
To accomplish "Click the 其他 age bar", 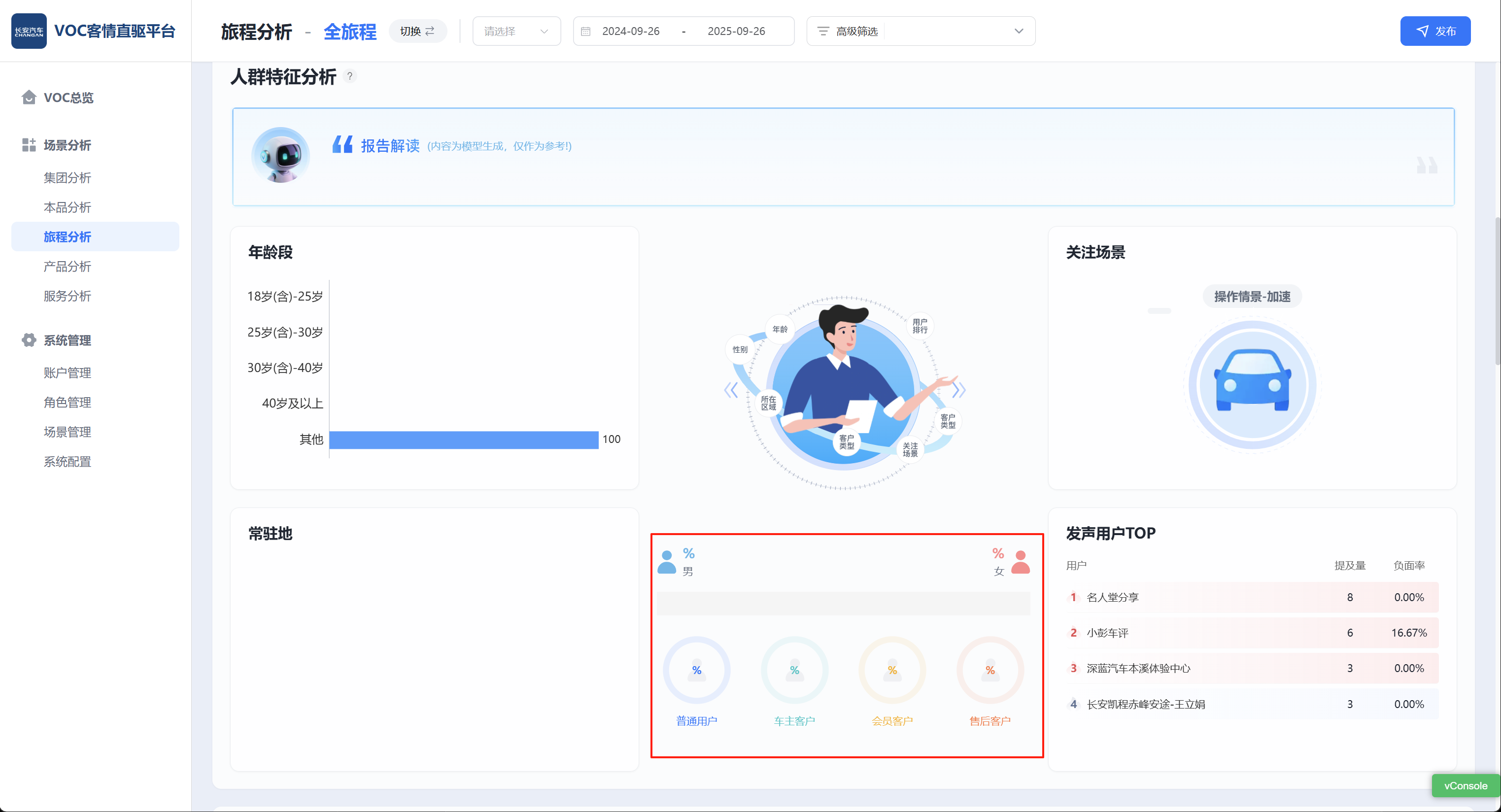I will click(x=463, y=440).
